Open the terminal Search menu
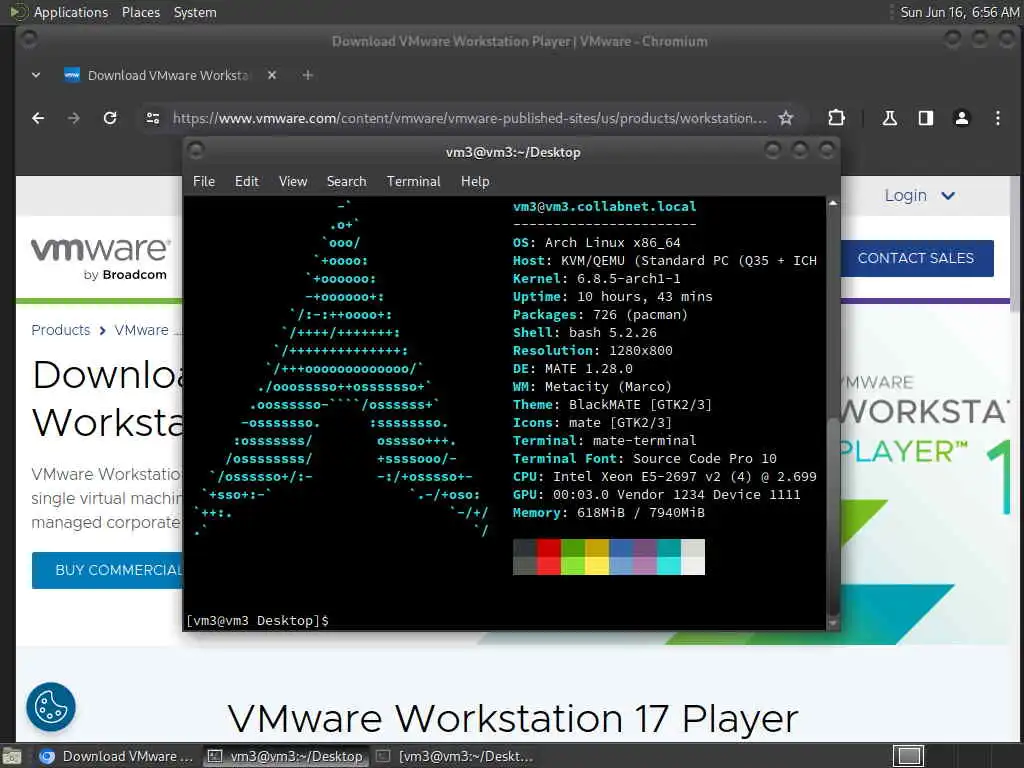 (346, 182)
